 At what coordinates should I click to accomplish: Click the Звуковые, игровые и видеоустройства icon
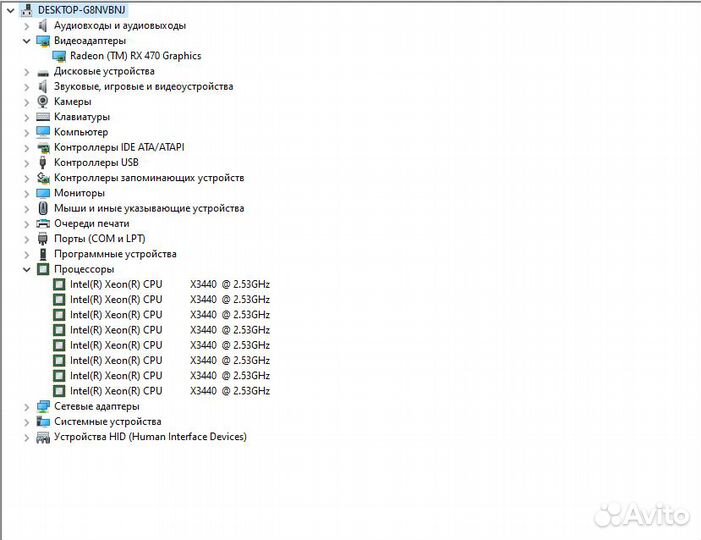click(x=43, y=86)
